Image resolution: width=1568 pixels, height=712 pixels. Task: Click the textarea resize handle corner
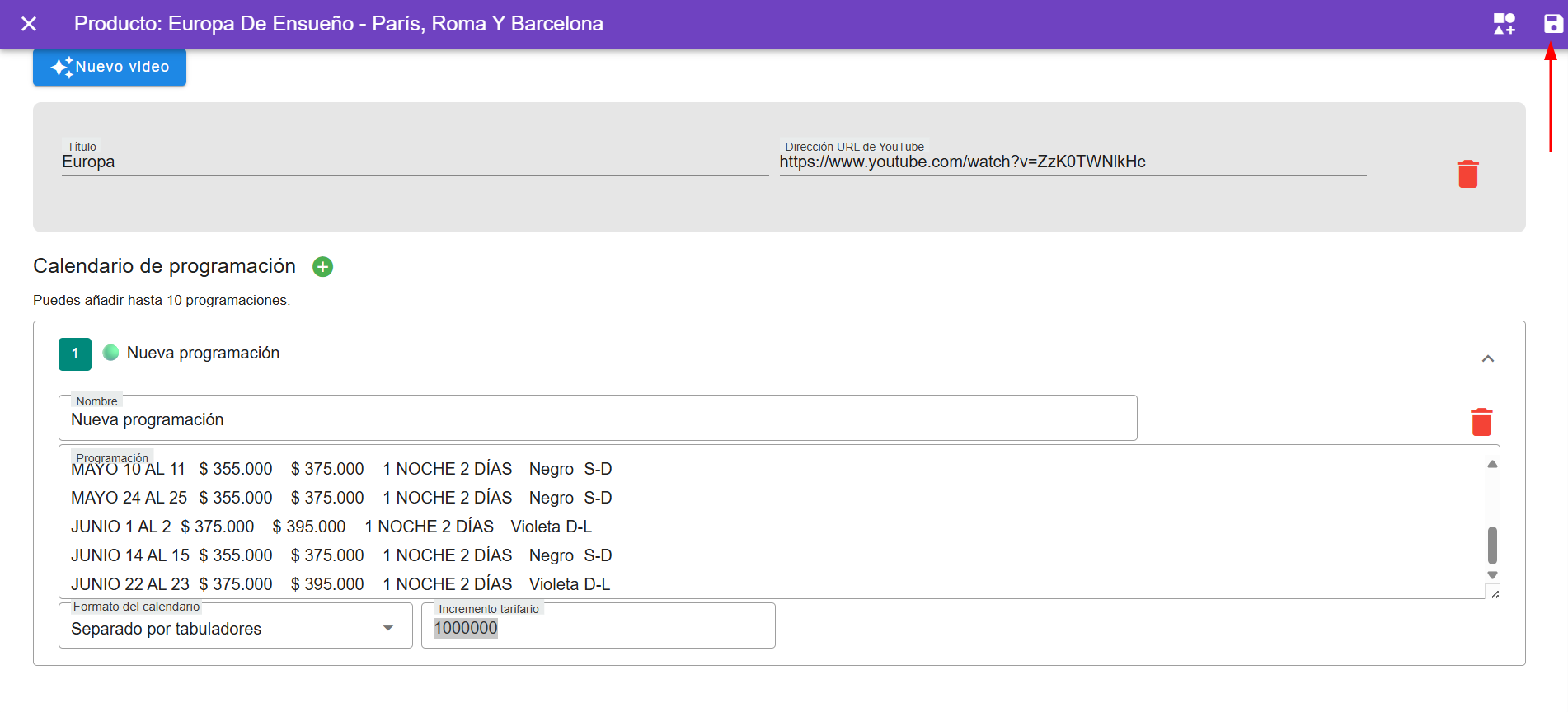click(x=1495, y=593)
